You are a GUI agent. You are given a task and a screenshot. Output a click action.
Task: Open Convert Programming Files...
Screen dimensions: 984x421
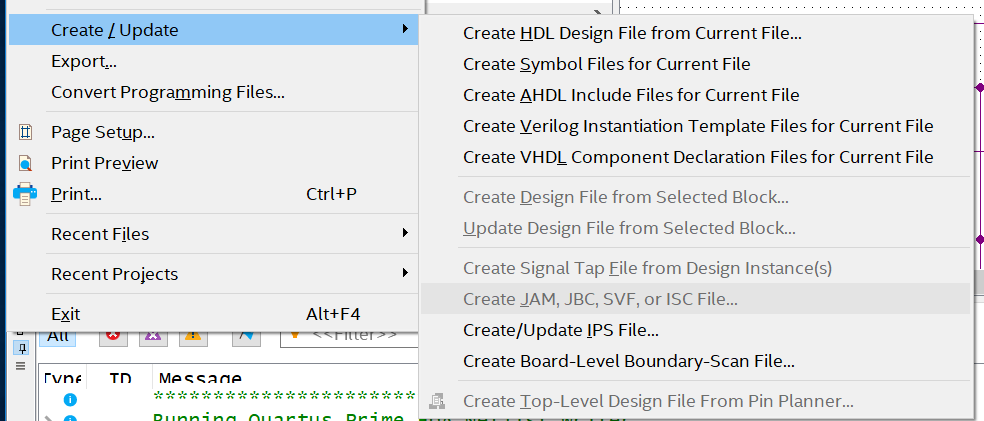click(213, 92)
